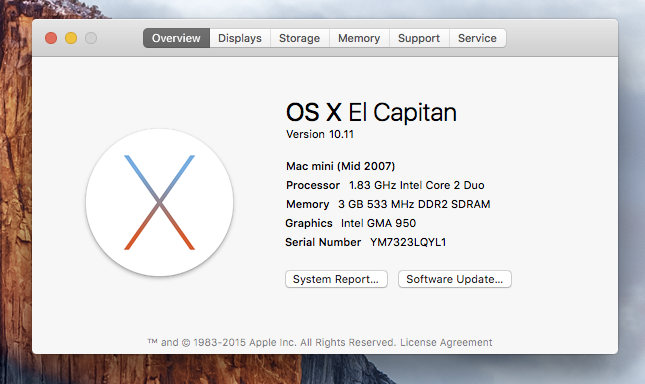Click the OS X El Capitan heading
Image resolution: width=645 pixels, height=384 pixels.
pyautogui.click(x=371, y=112)
